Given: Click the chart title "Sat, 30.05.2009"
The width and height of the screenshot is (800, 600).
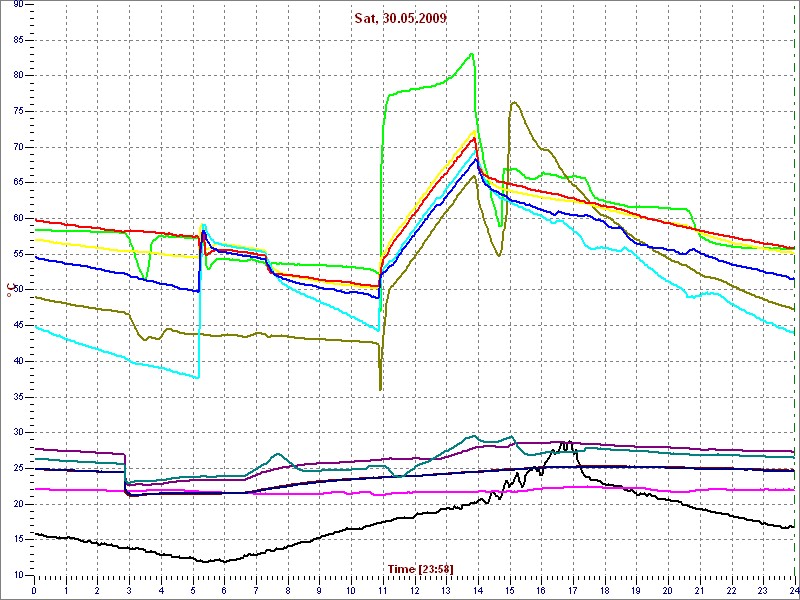Looking at the screenshot, I should [401, 18].
